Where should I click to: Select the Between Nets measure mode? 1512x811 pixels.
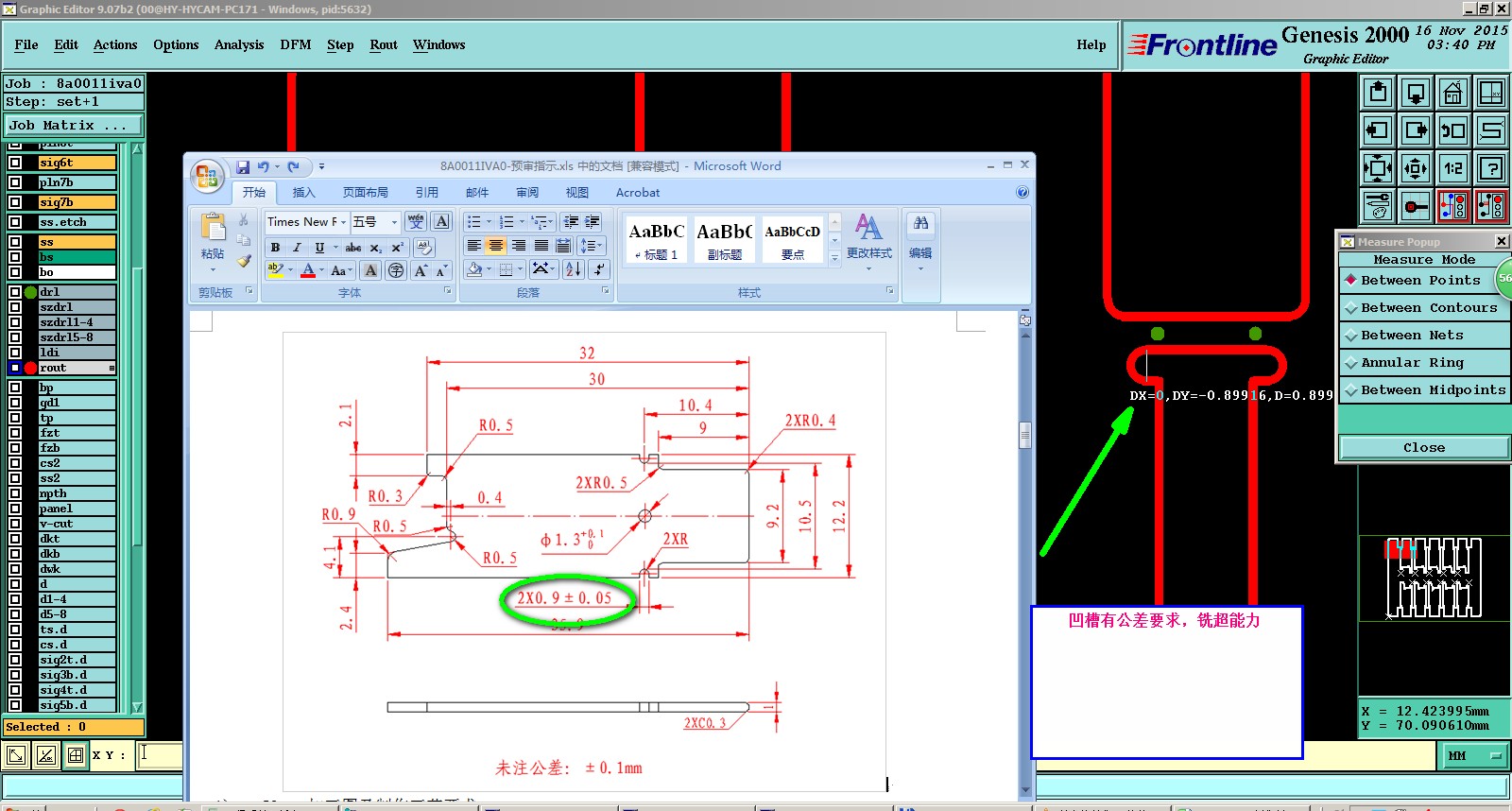[1425, 336]
